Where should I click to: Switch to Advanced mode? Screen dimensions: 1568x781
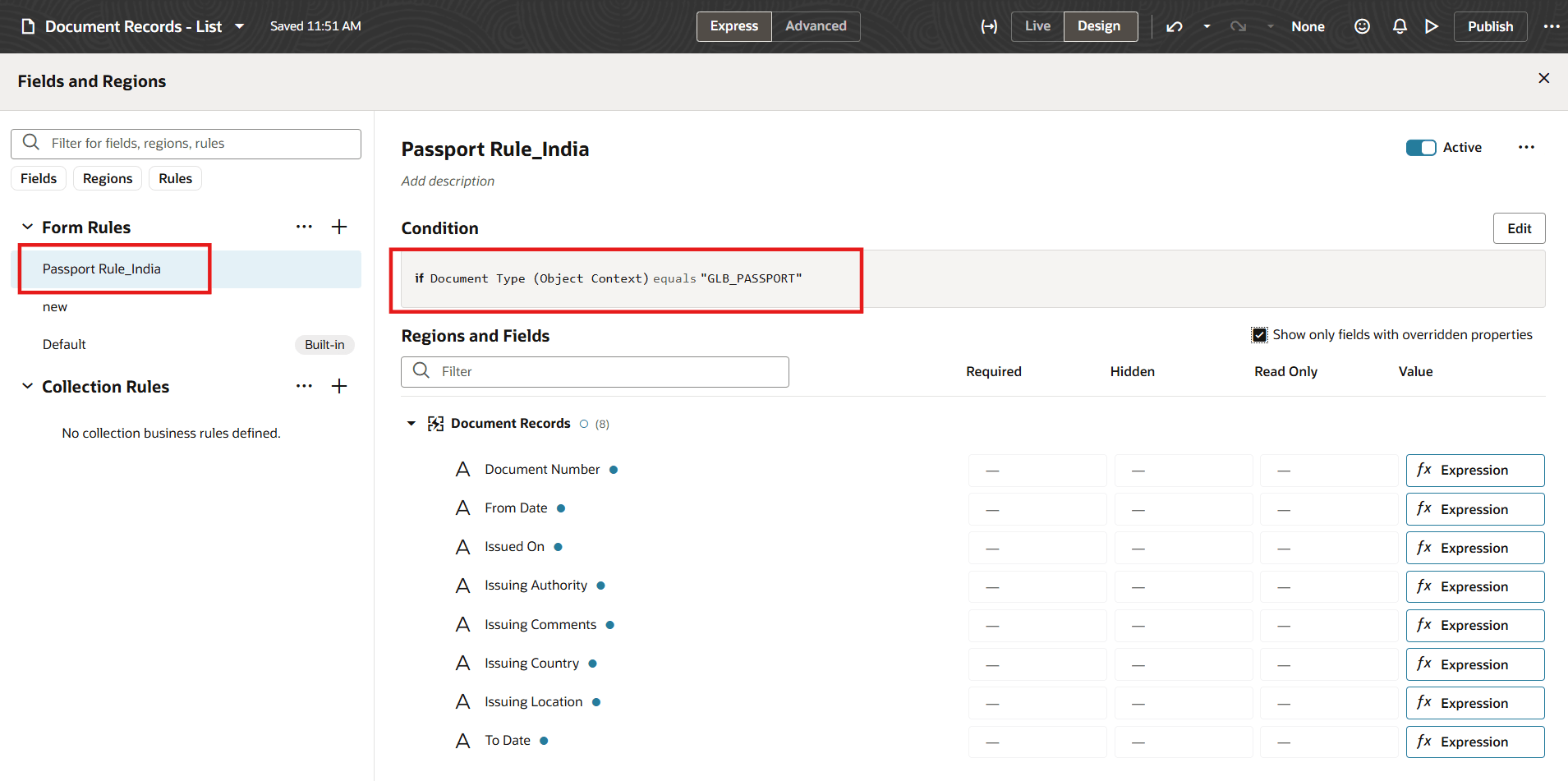816,26
